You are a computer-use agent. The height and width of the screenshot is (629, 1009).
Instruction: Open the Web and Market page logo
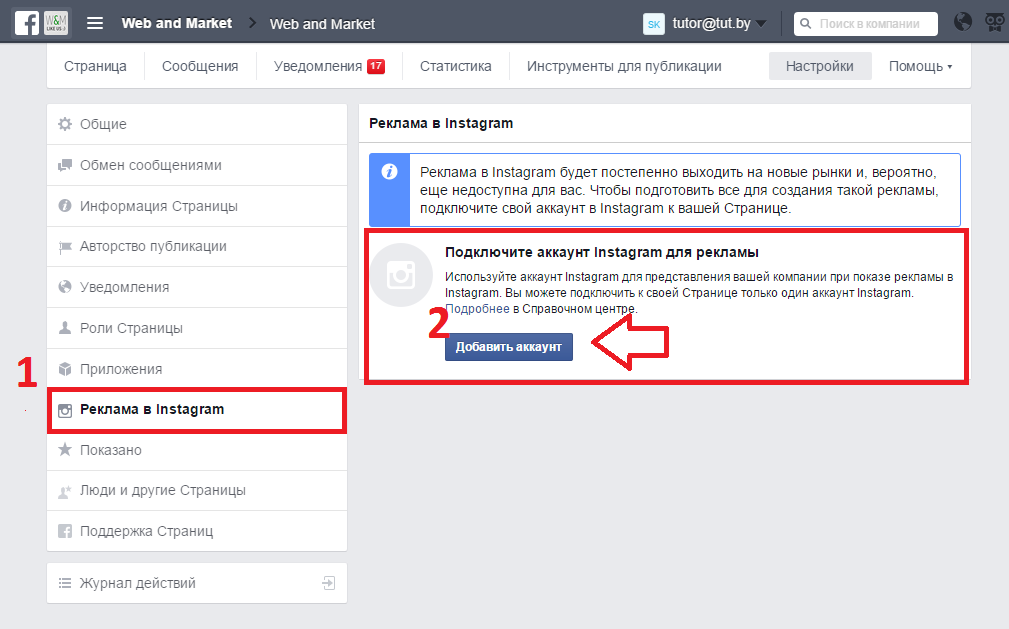[x=56, y=23]
